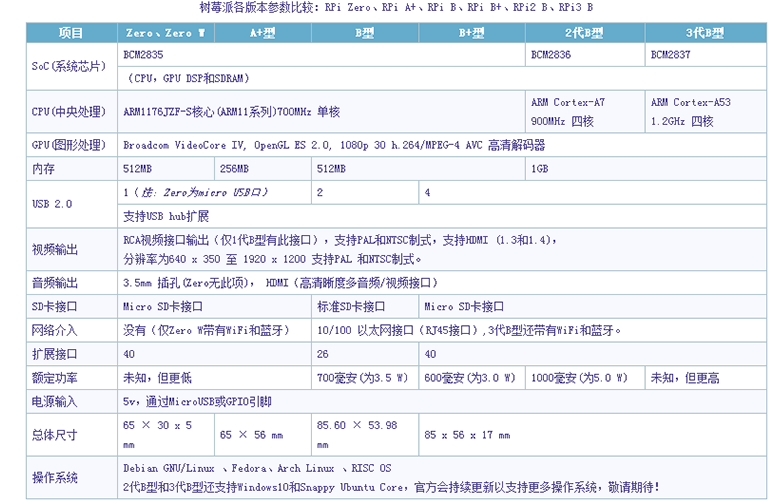
Task: Select the 2代B型 column header
Action: click(x=585, y=33)
